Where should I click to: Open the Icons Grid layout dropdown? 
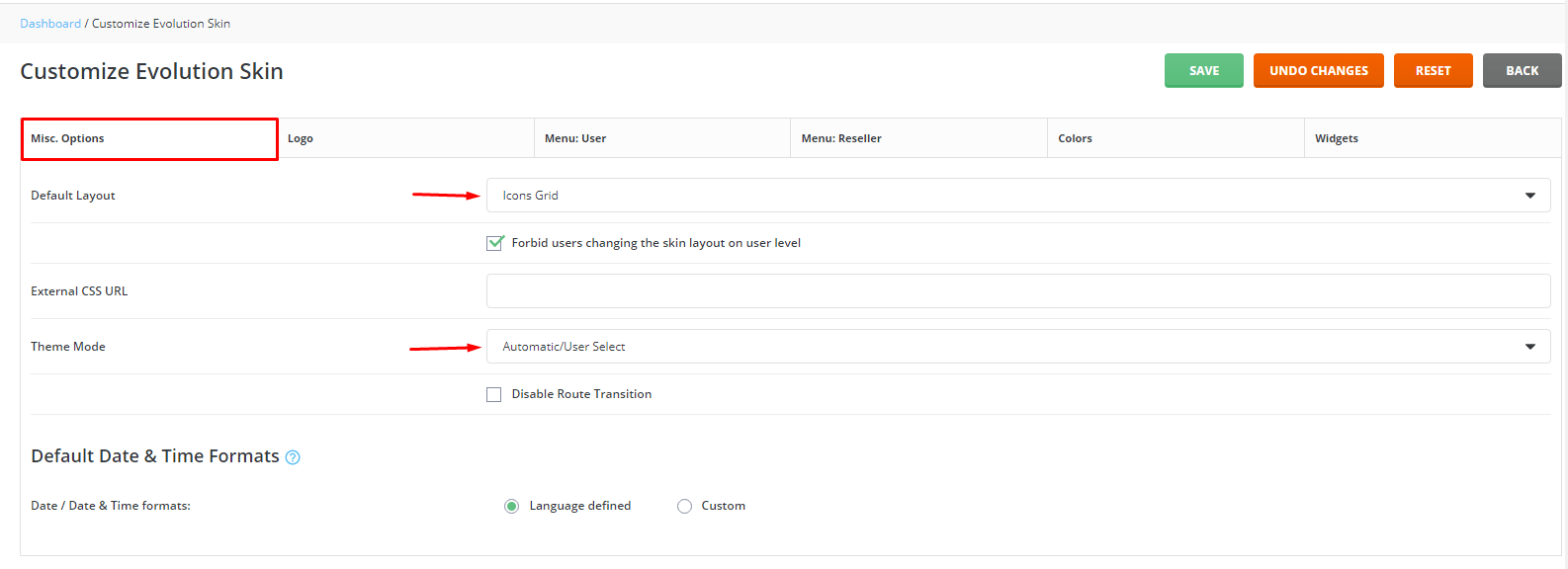1018,196
